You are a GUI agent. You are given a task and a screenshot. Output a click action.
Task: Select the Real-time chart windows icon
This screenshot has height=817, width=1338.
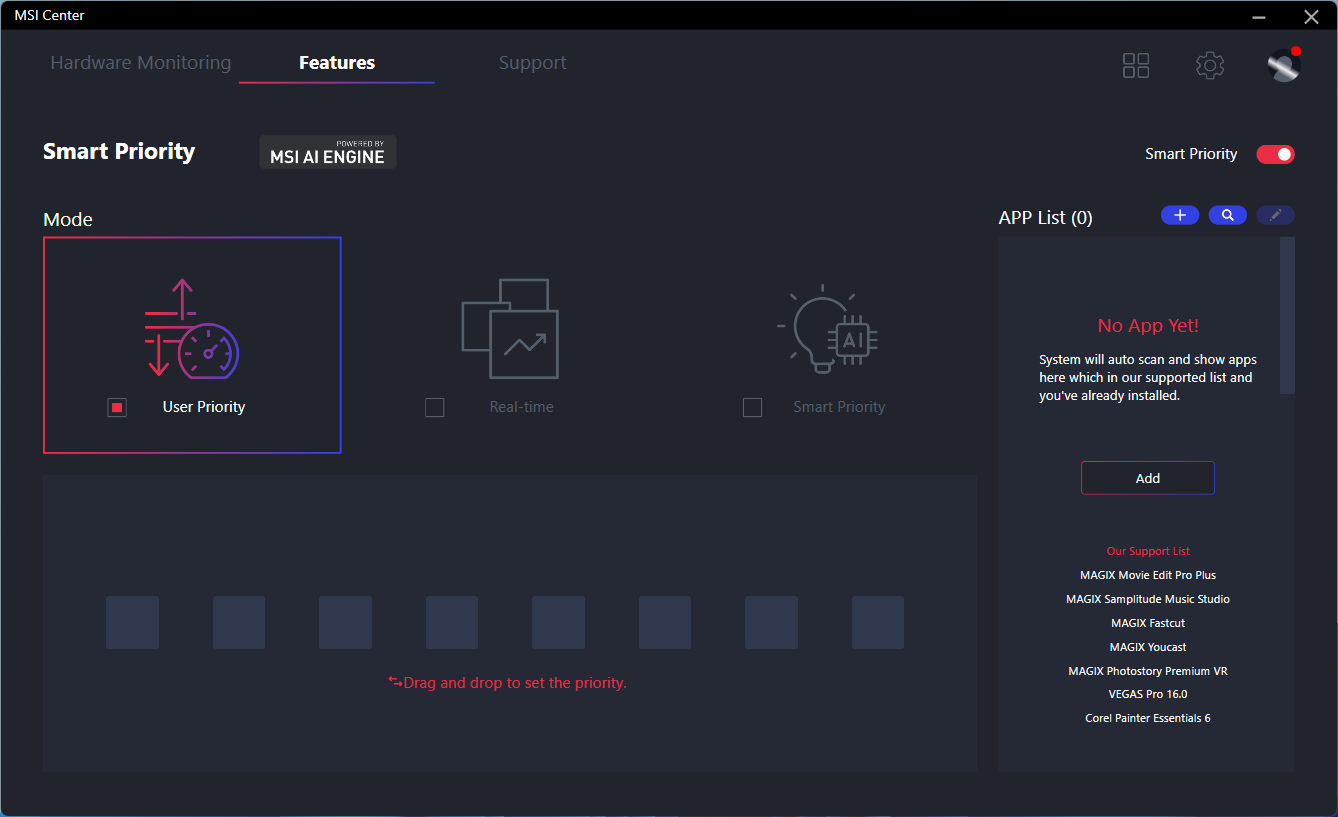coord(510,329)
